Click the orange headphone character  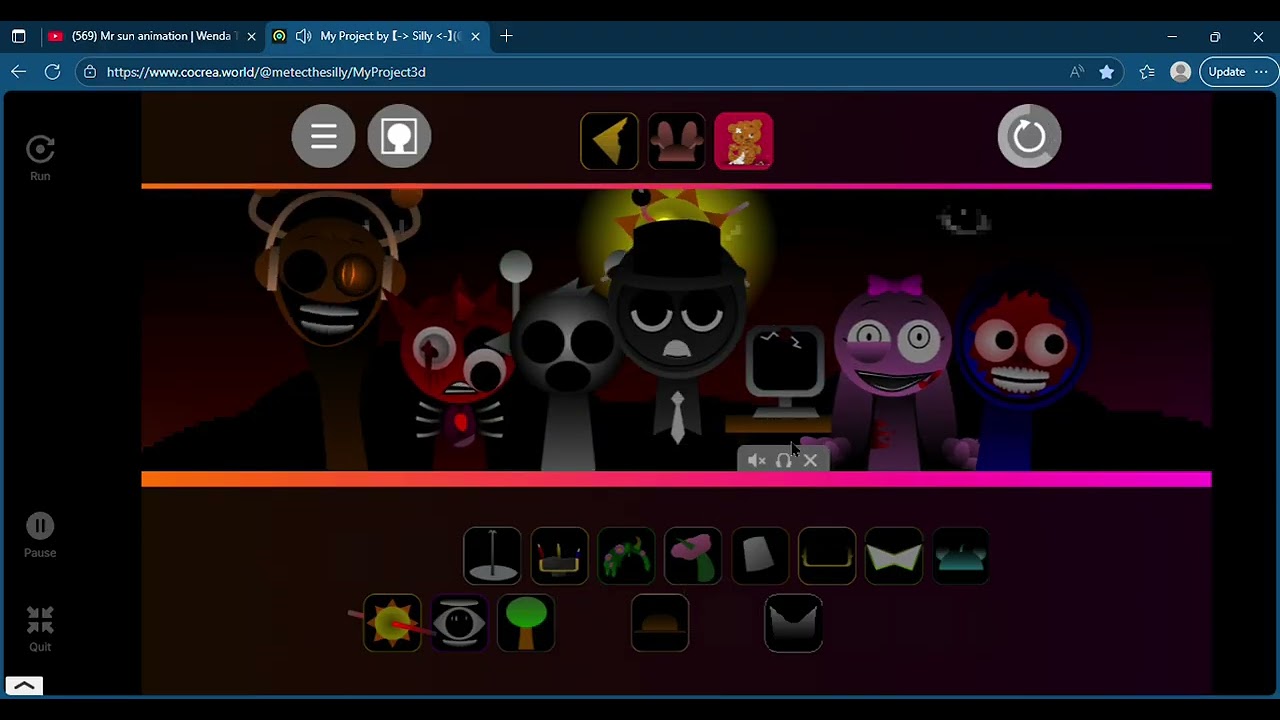[x=328, y=330]
